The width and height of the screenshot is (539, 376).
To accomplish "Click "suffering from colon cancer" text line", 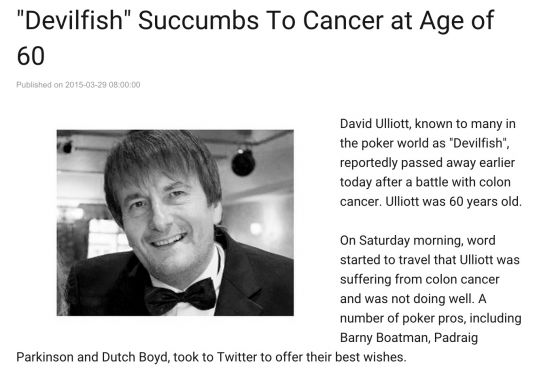I will [419, 279].
